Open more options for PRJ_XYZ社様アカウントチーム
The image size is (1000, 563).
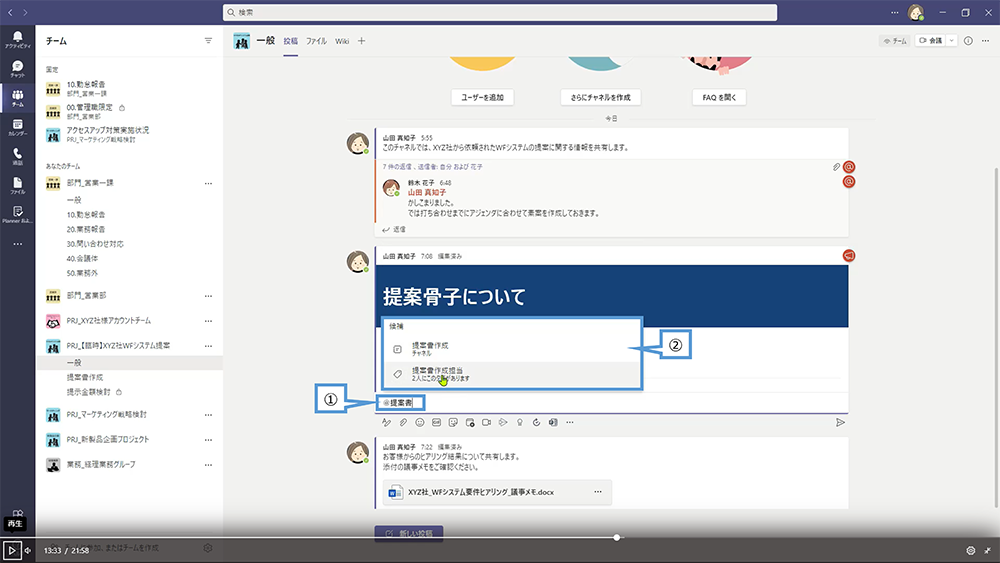208,321
